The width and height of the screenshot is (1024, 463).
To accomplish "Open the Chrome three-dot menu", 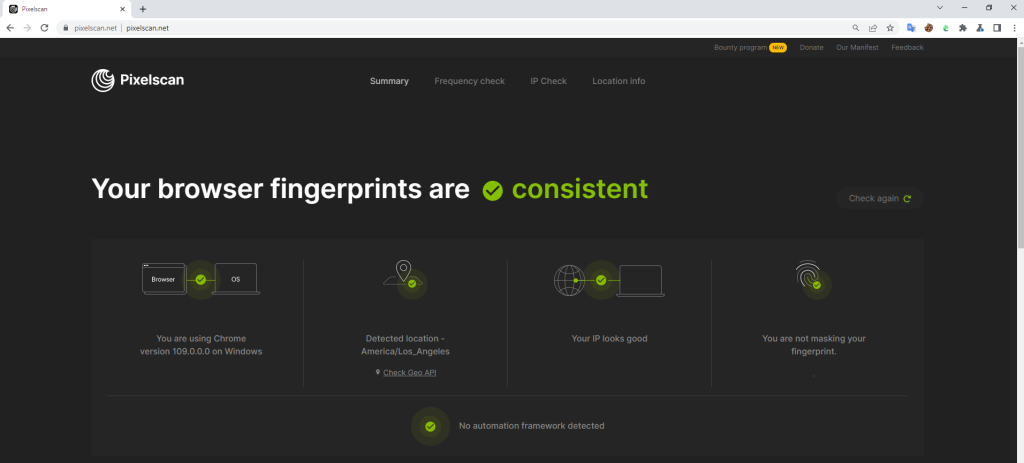I will pyautogui.click(x=1014, y=27).
